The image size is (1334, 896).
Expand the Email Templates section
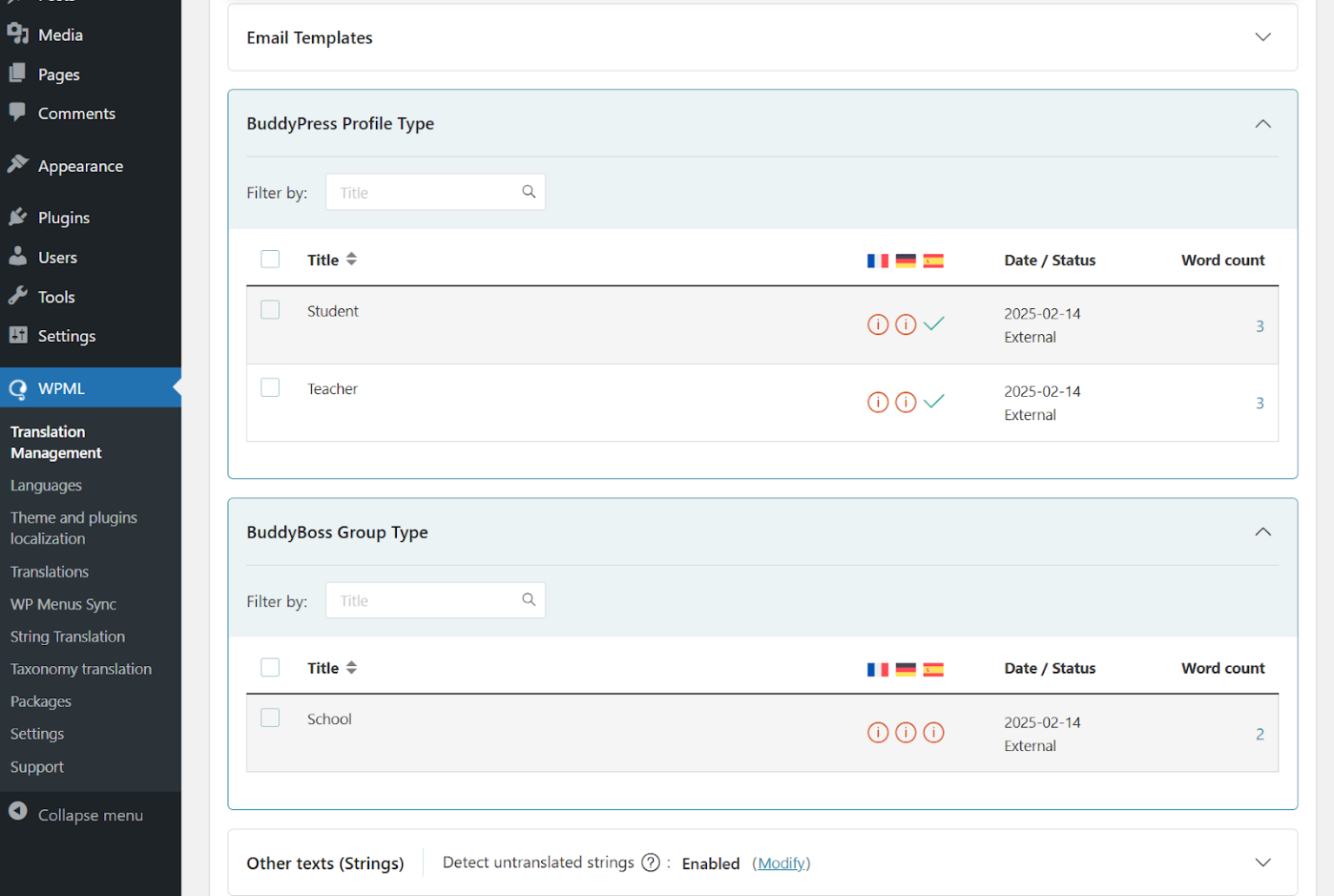pos(1263,37)
